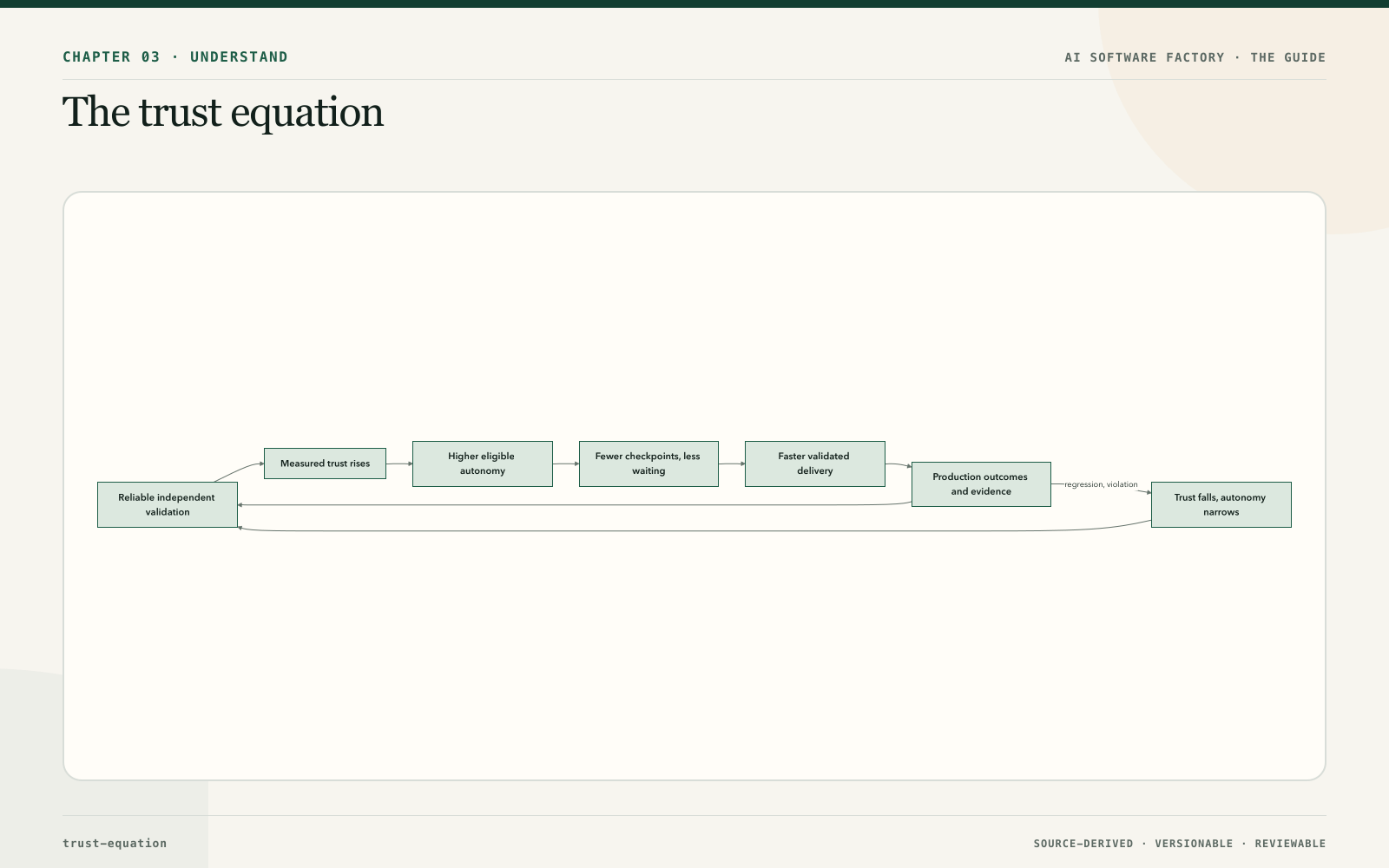
Task: Click the 'Higher eligible autonomy' node
Action: click(x=483, y=464)
